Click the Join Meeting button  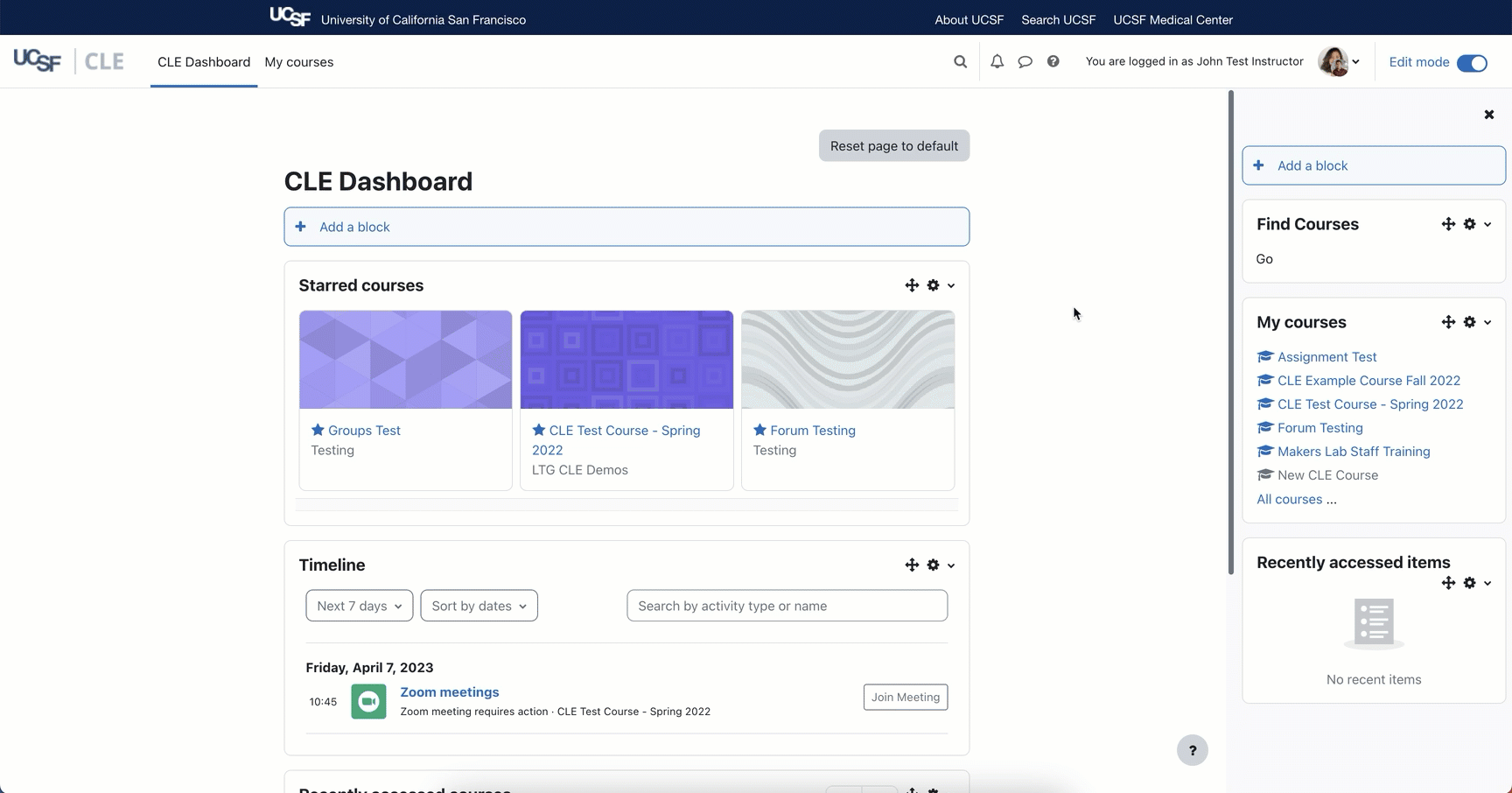(906, 698)
